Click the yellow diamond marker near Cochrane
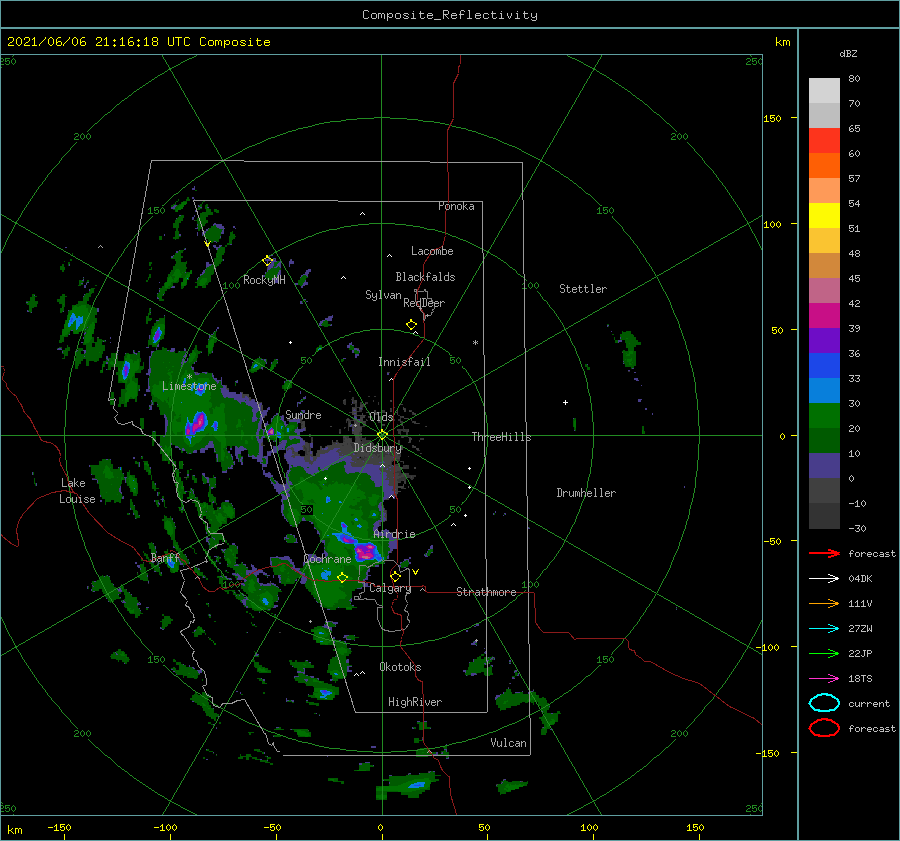Screen dimensions: 900x841 (343, 578)
